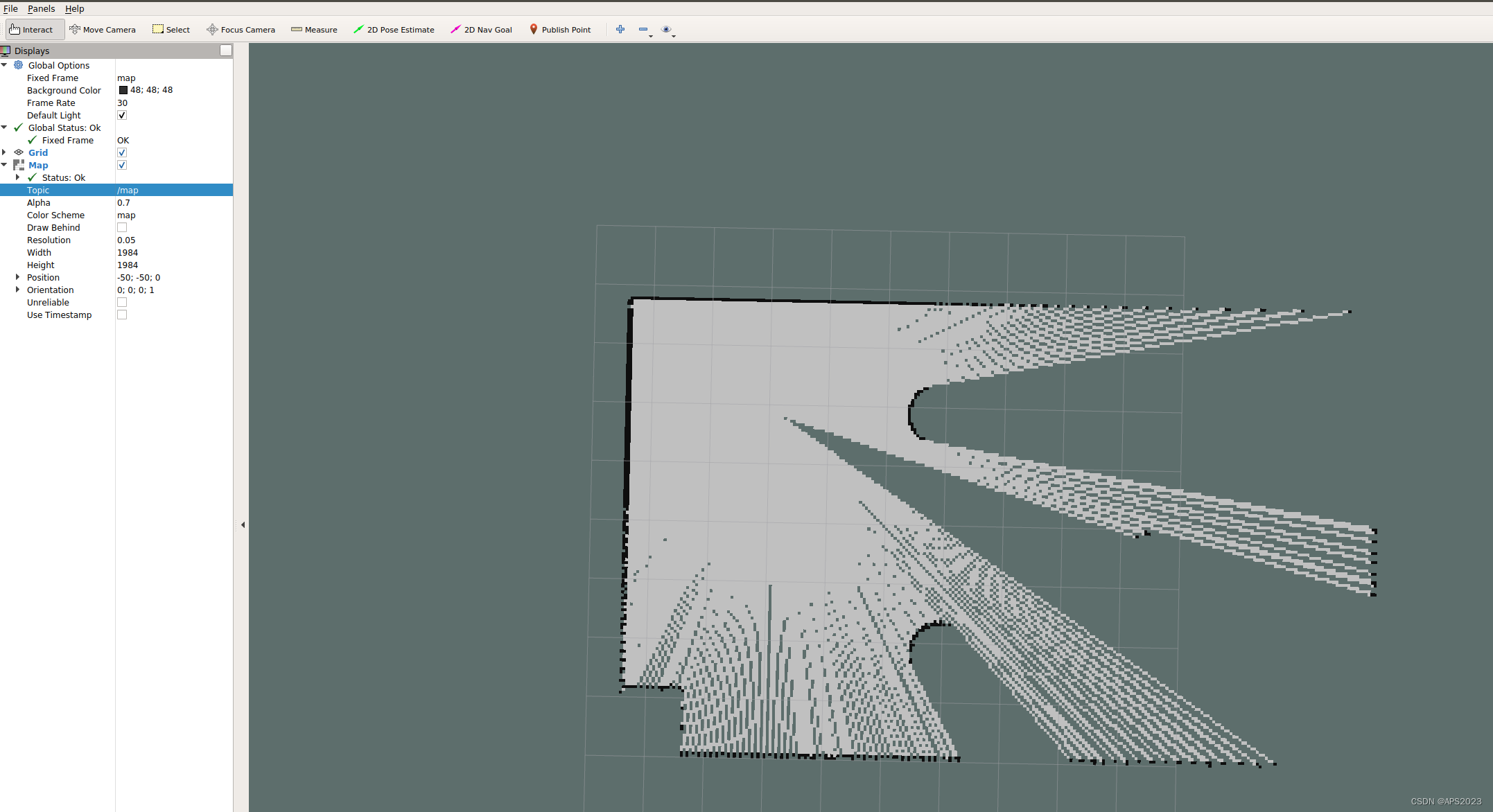This screenshot has width=1493, height=812.
Task: Select the Interact tool
Action: tap(32, 30)
